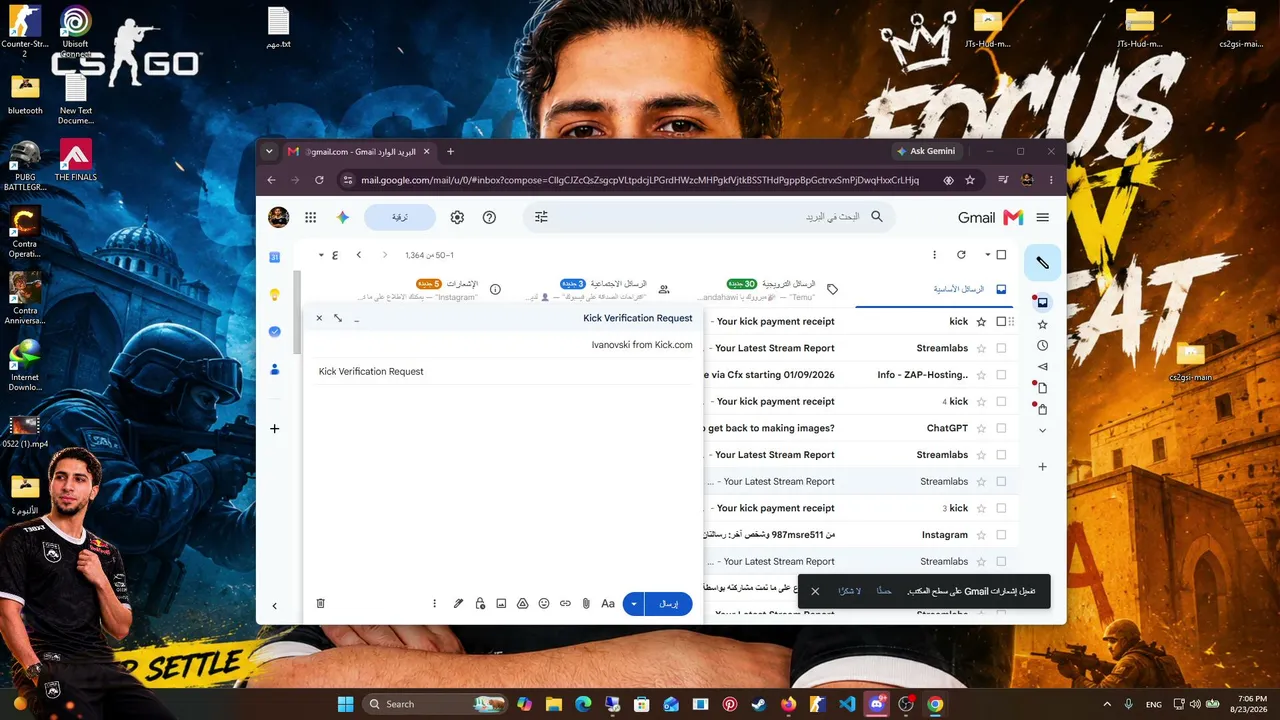Screen dimensions: 1280x720
Task: Discard the draft with the trash icon
Action: point(321,603)
